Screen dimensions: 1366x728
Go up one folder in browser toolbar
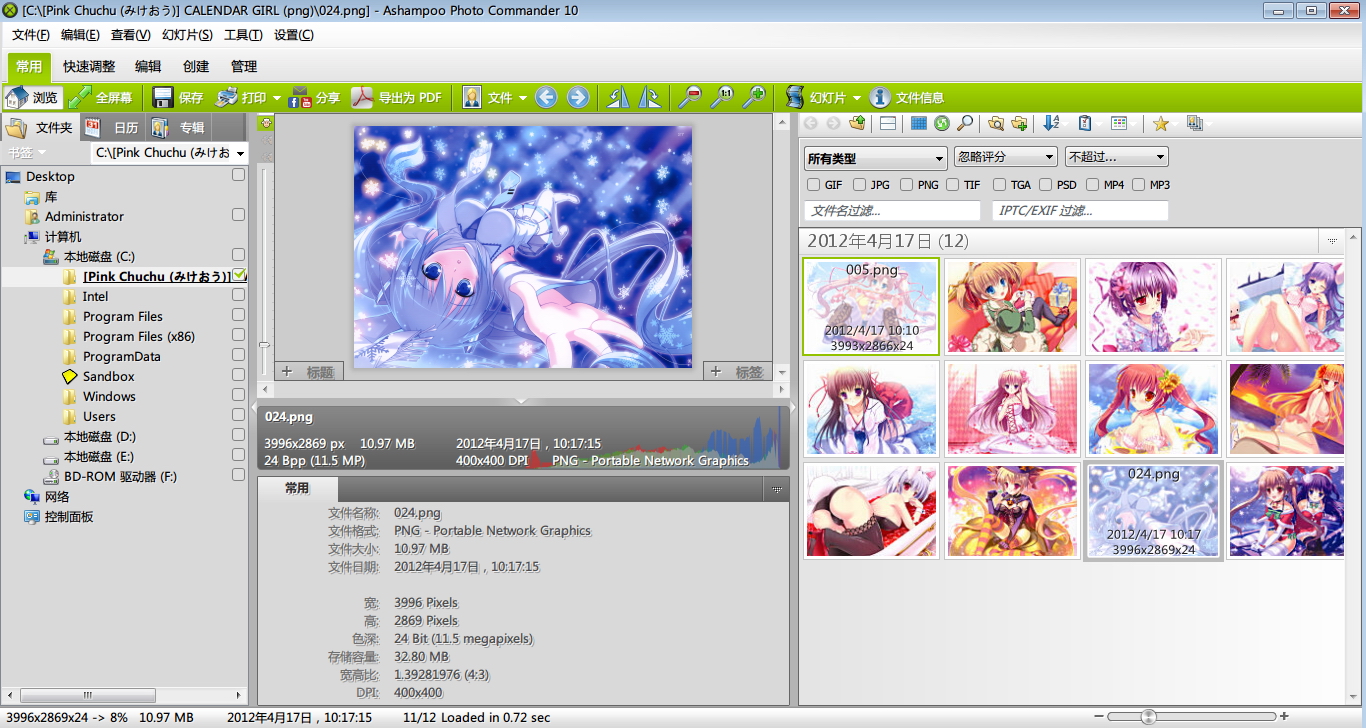click(857, 123)
